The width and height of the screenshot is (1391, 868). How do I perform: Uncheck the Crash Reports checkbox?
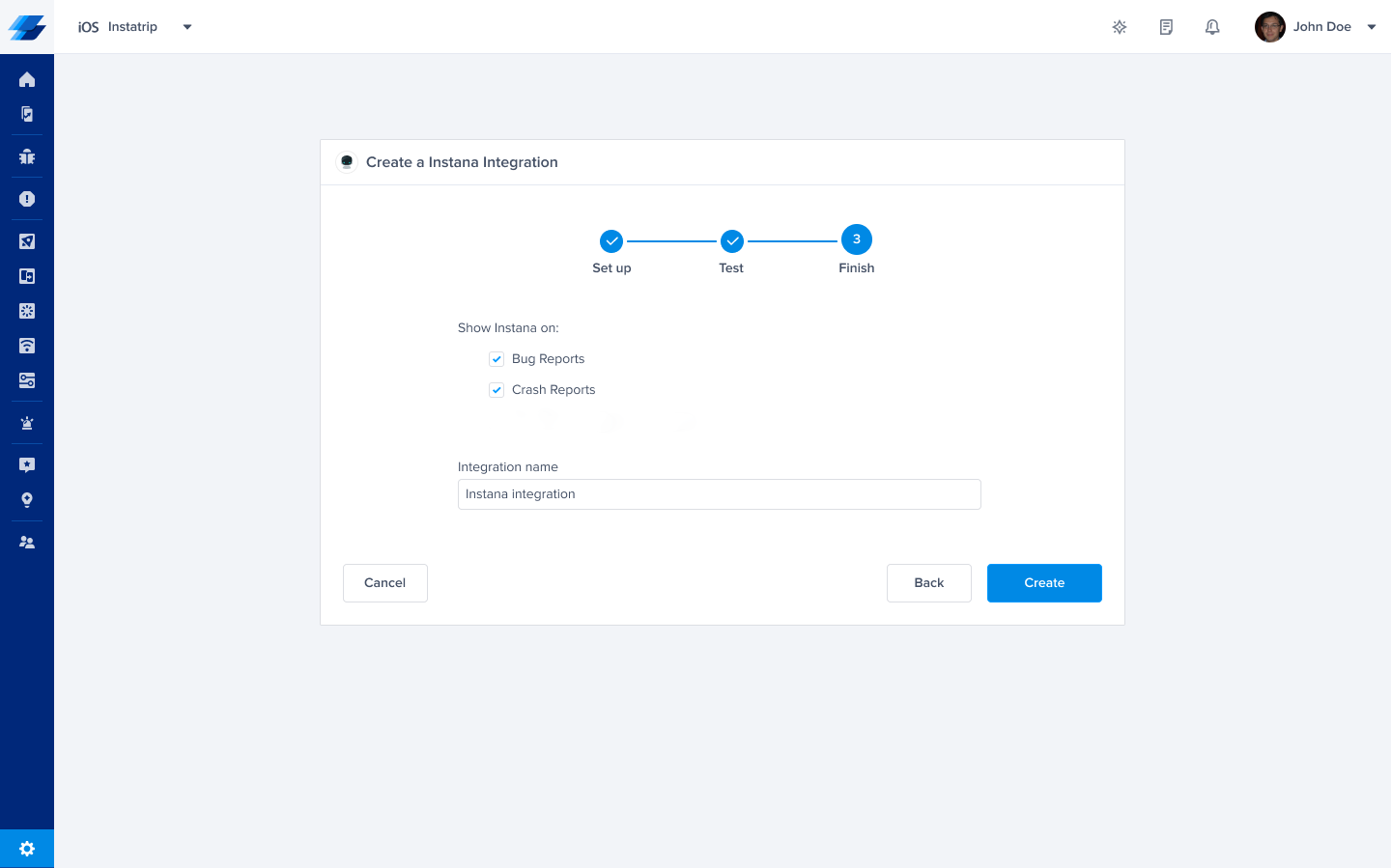pyautogui.click(x=497, y=390)
